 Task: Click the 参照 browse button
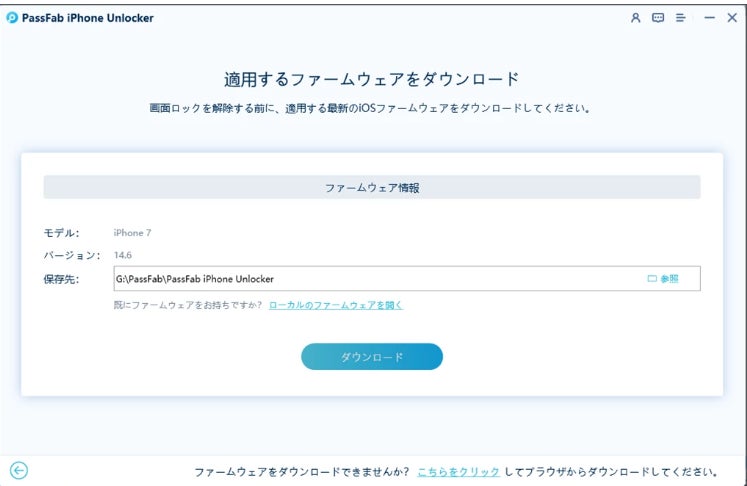tap(663, 278)
